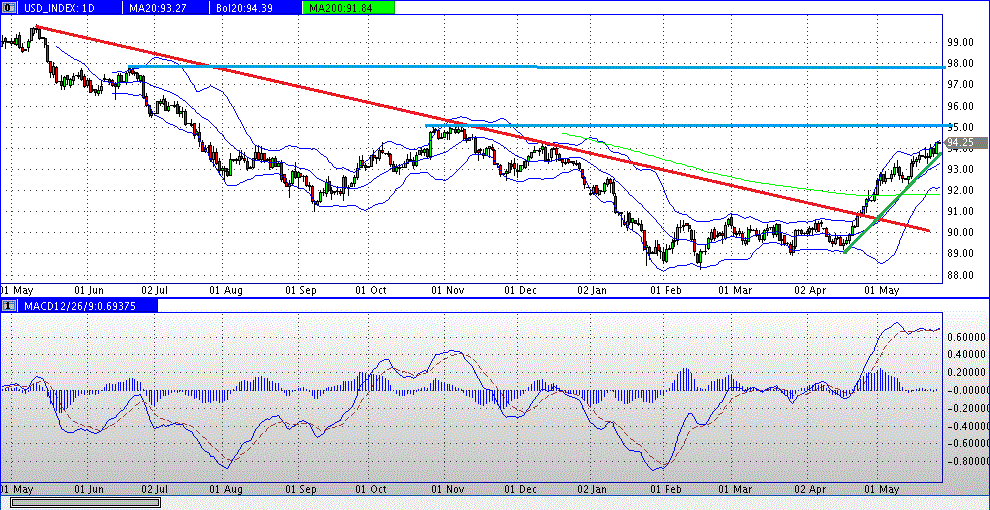This screenshot has width=990, height=510.
Task: Click the 01 Jun date under the MACD panel
Action: [x=89, y=490]
